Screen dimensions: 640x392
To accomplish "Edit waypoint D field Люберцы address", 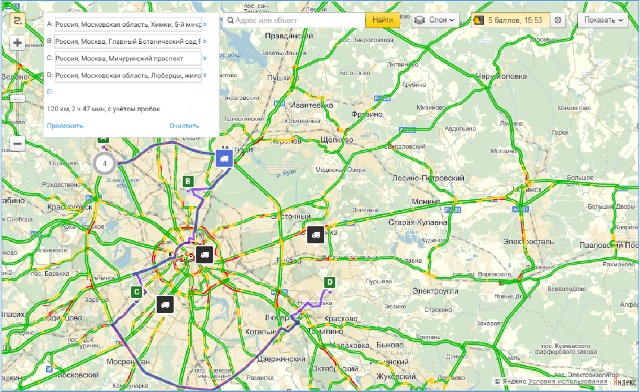I will 128,75.
